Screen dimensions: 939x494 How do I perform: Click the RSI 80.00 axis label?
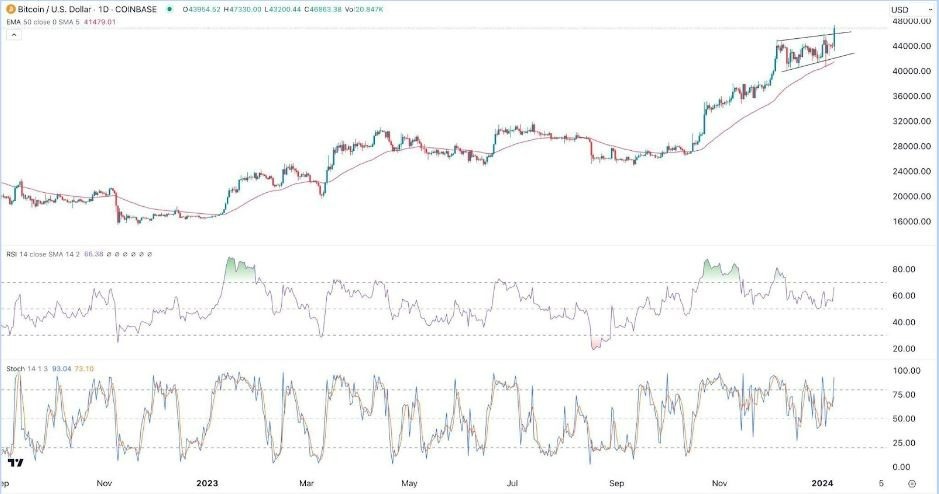(904, 269)
